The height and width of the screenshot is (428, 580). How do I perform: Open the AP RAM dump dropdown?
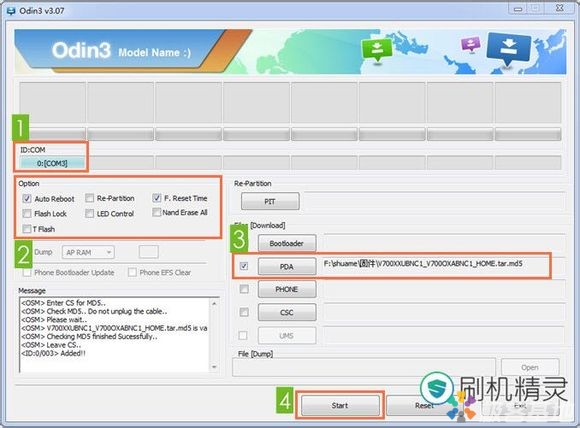[88, 252]
